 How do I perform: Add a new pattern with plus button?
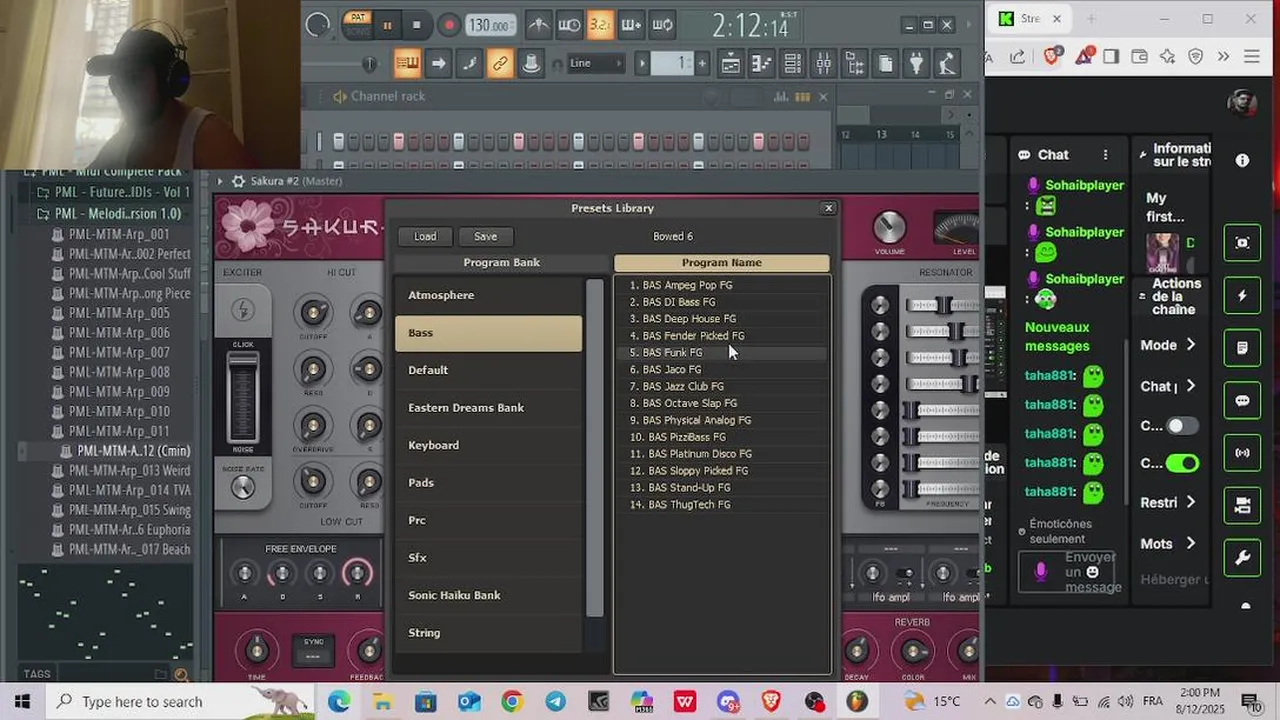[702, 63]
